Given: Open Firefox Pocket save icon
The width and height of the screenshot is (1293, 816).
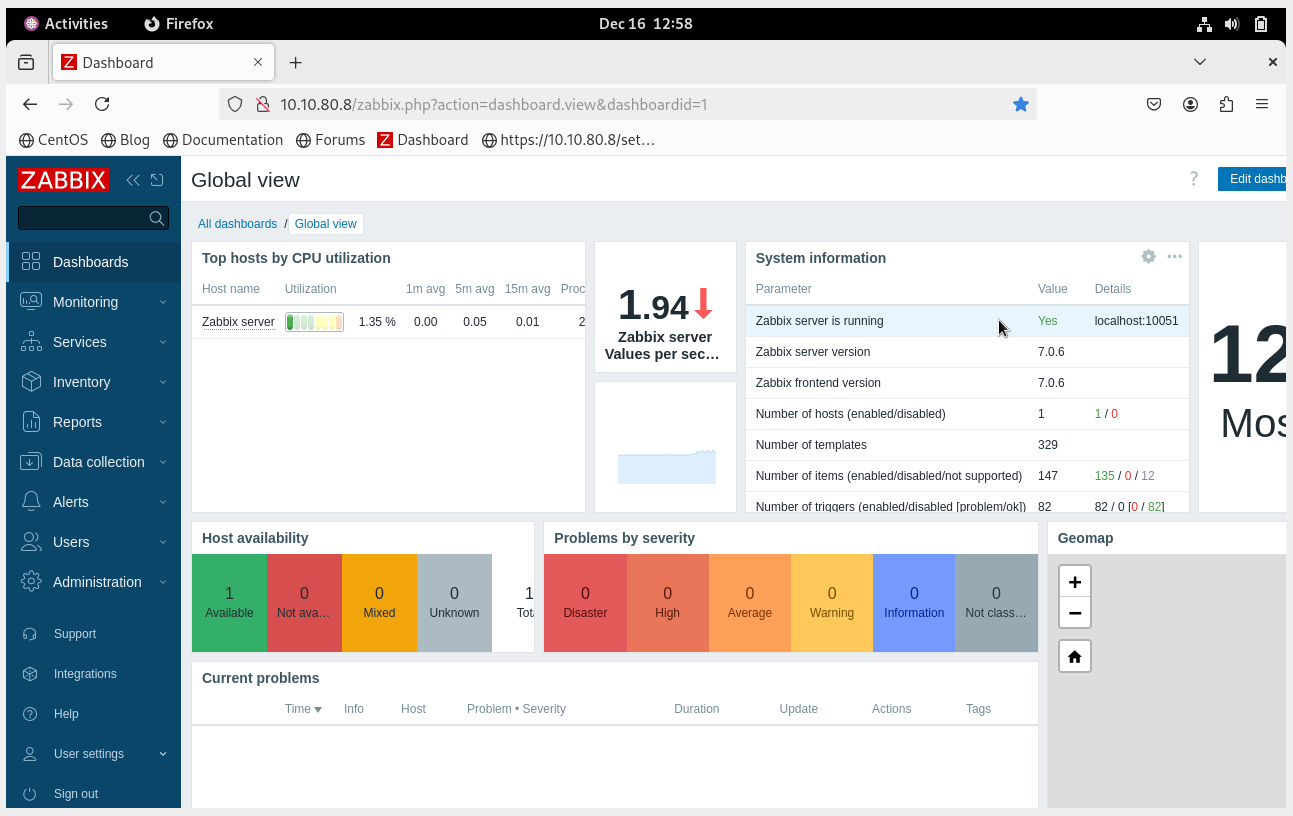Looking at the screenshot, I should [1154, 104].
